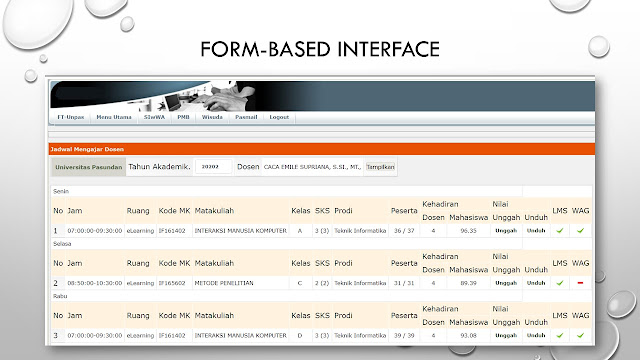Click the LMS checkmark in row 1
The image size is (640, 360).
[560, 231]
